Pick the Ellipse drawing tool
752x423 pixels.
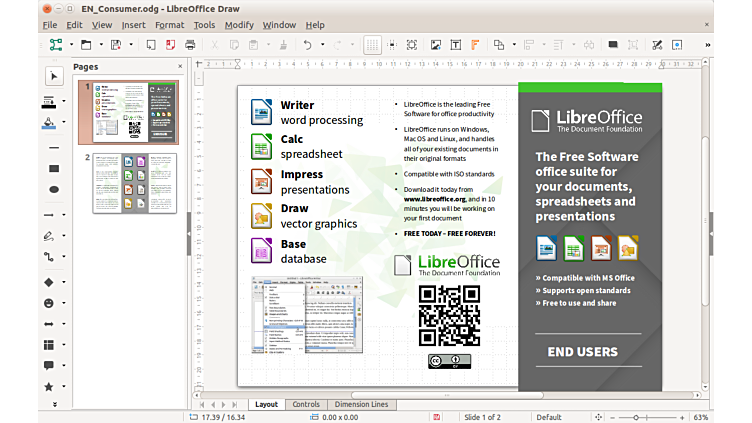click(54, 190)
